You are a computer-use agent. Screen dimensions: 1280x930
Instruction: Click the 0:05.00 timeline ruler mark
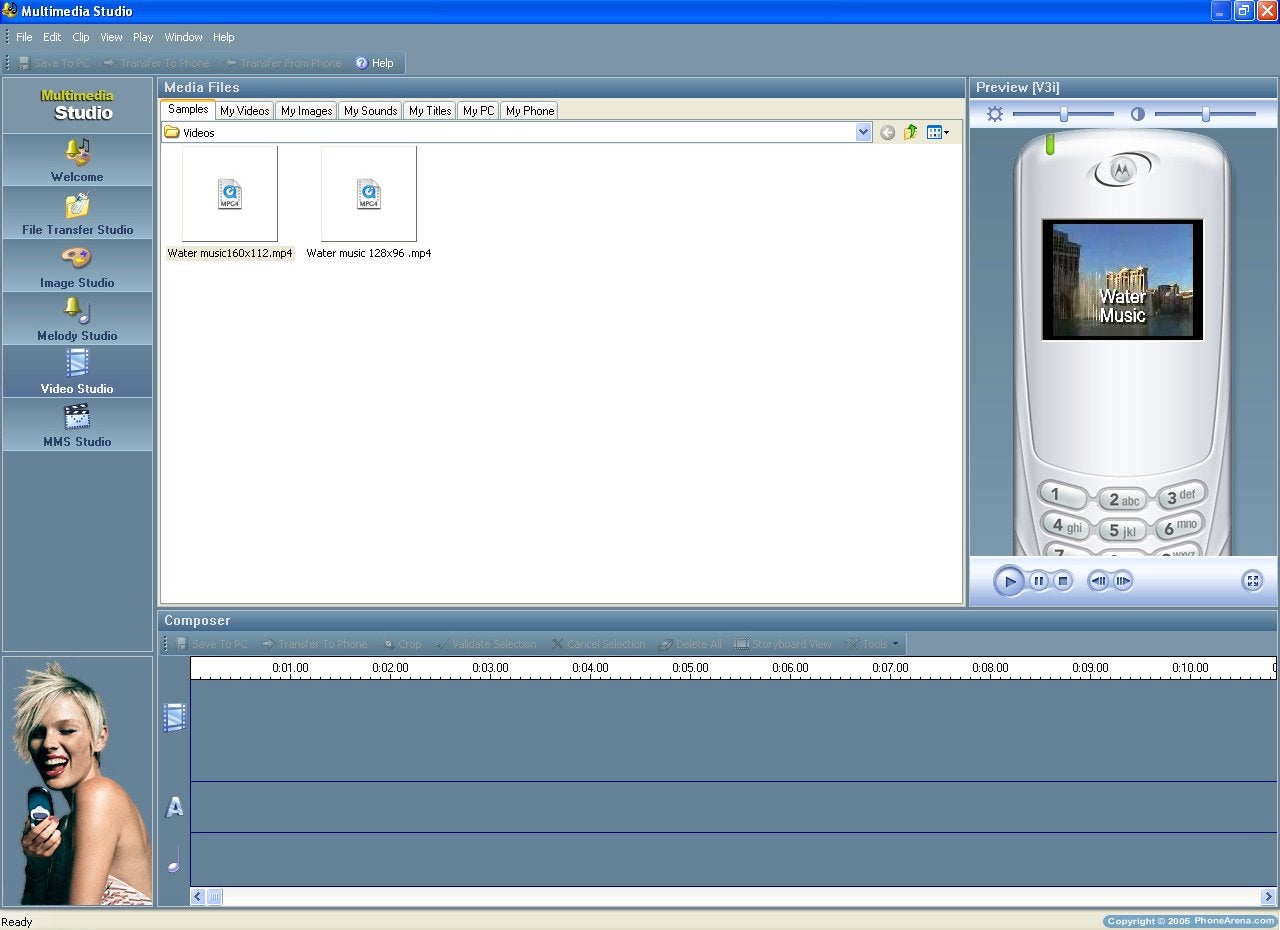pyautogui.click(x=690, y=667)
